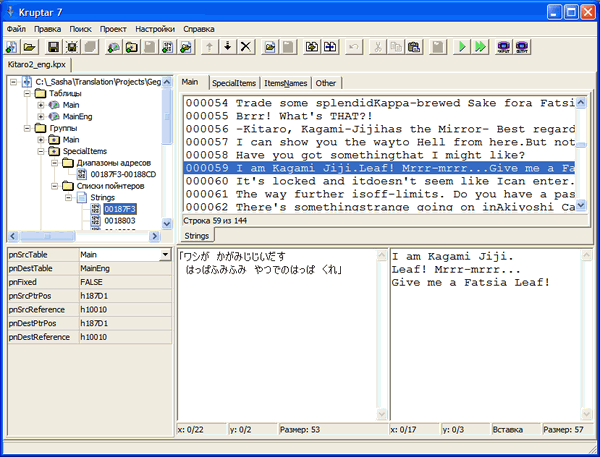The width and height of the screenshot is (600, 457).
Task: Open the pnSrcTable dropdown arrow
Action: click(165, 255)
